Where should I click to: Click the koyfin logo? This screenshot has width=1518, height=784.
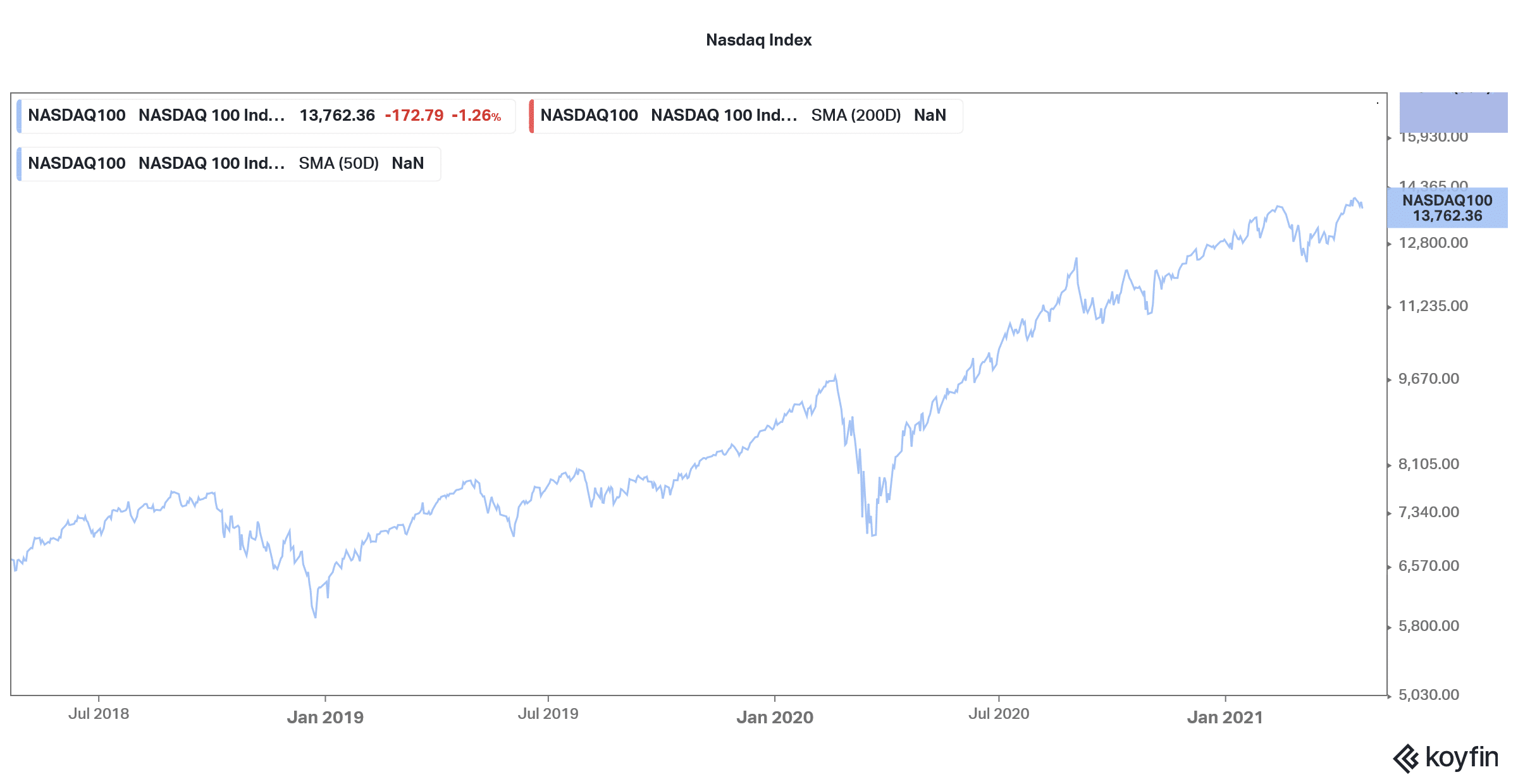[1446, 758]
